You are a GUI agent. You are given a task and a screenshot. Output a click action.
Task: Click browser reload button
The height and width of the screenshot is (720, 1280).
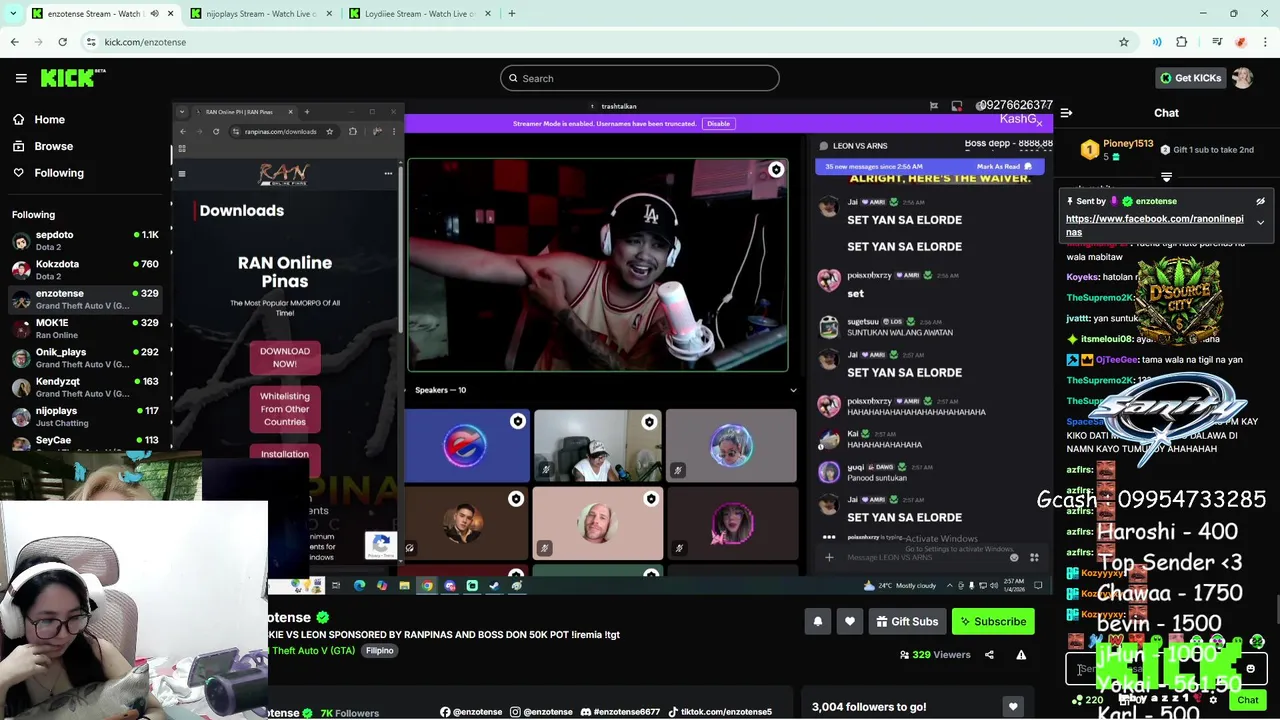62,42
